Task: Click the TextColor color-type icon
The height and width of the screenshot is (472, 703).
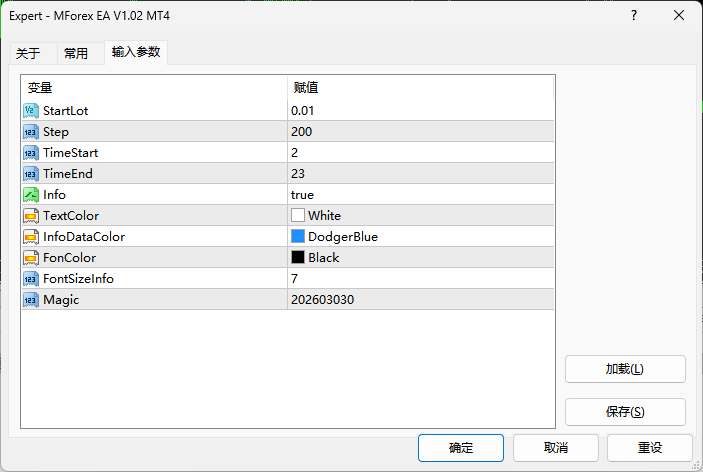Action: [x=31, y=216]
